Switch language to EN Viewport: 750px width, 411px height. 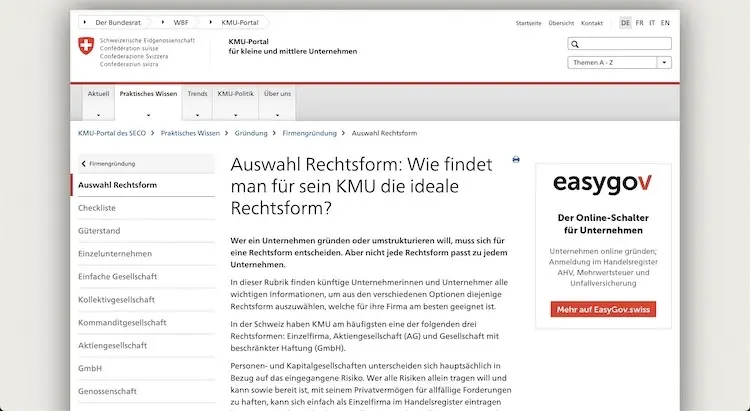[x=665, y=23]
